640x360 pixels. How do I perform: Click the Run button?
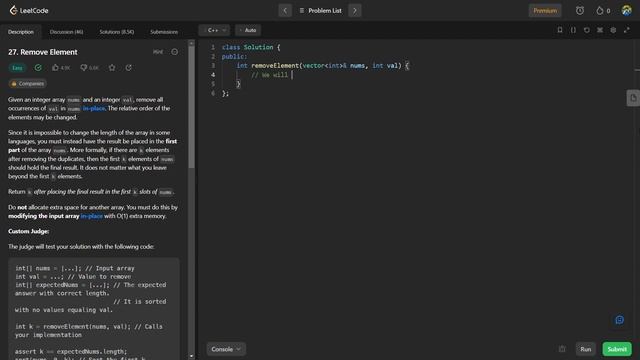(x=585, y=349)
